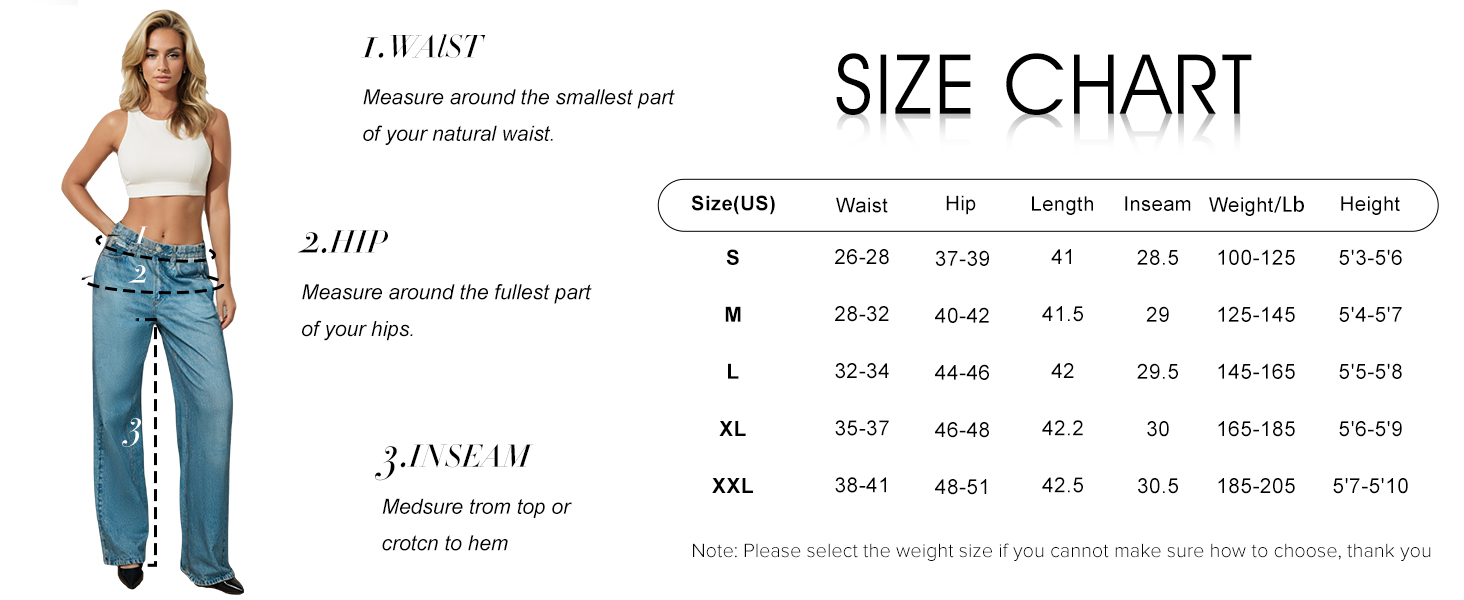The height and width of the screenshot is (600, 1464).
Task: Select the Hip column header
Action: click(x=960, y=204)
